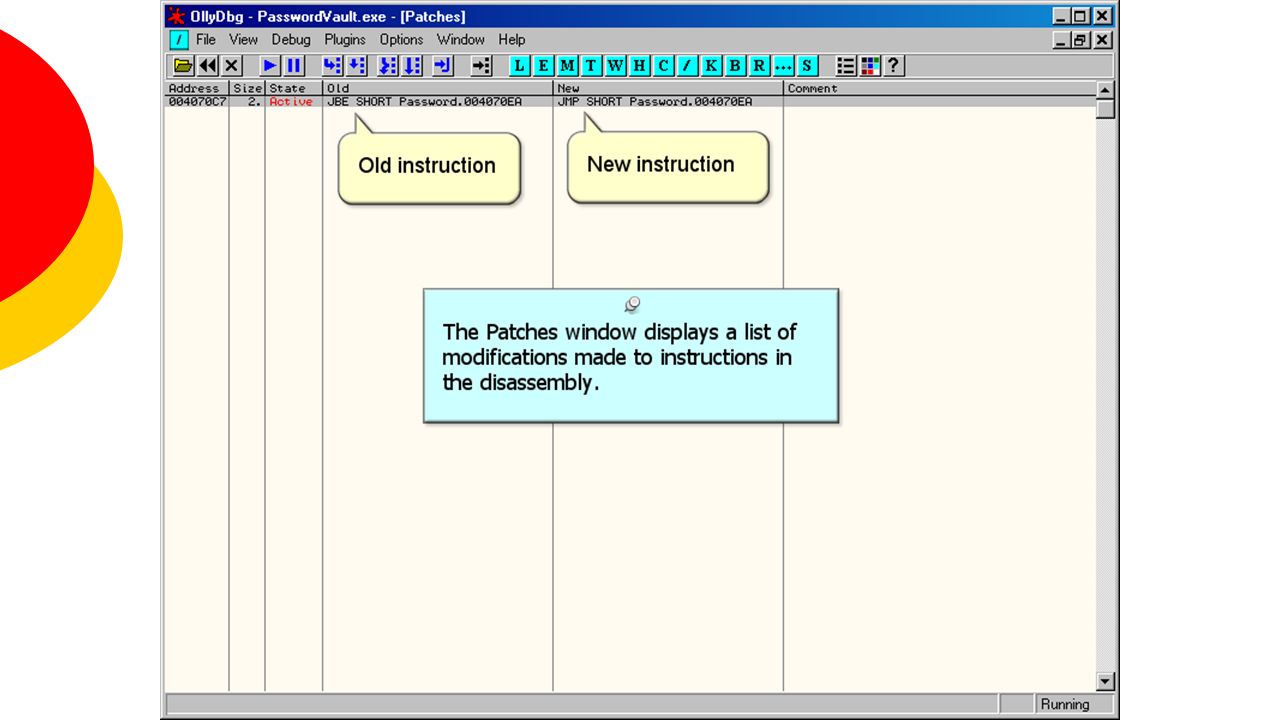Screen dimensions: 1280x720
Task: Open appearance options colored grid icon
Action: coord(870,66)
